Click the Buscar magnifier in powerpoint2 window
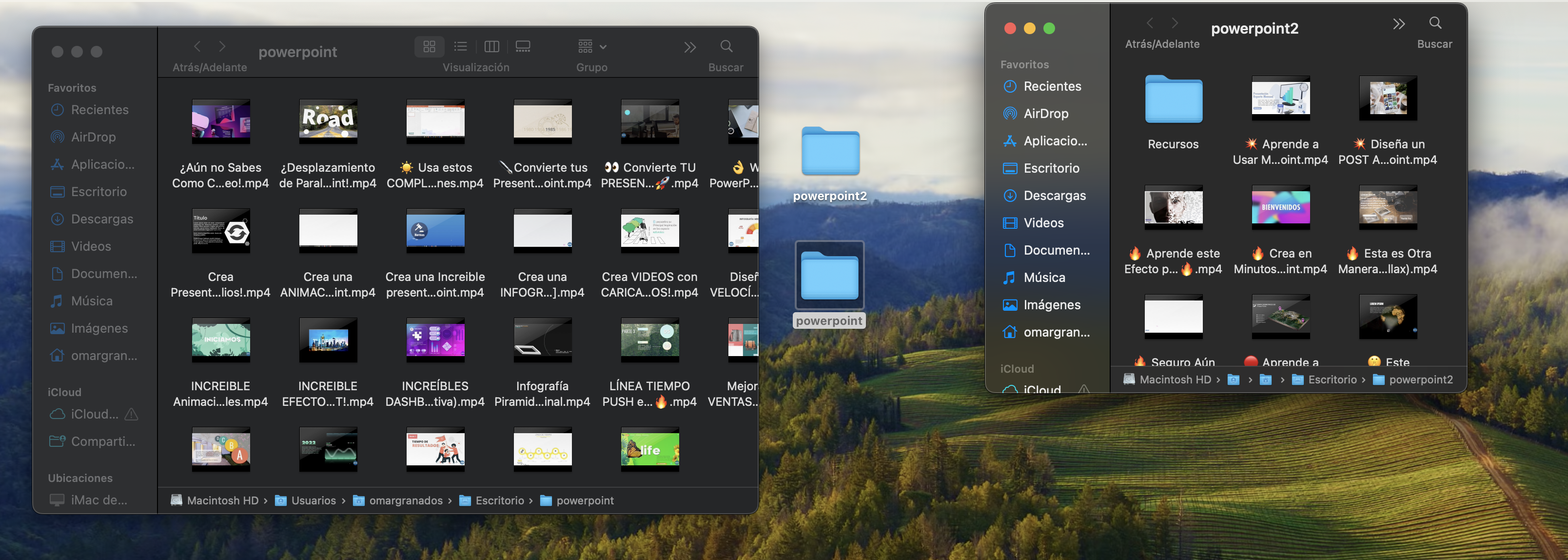The height and width of the screenshot is (560, 1568). tap(1435, 23)
